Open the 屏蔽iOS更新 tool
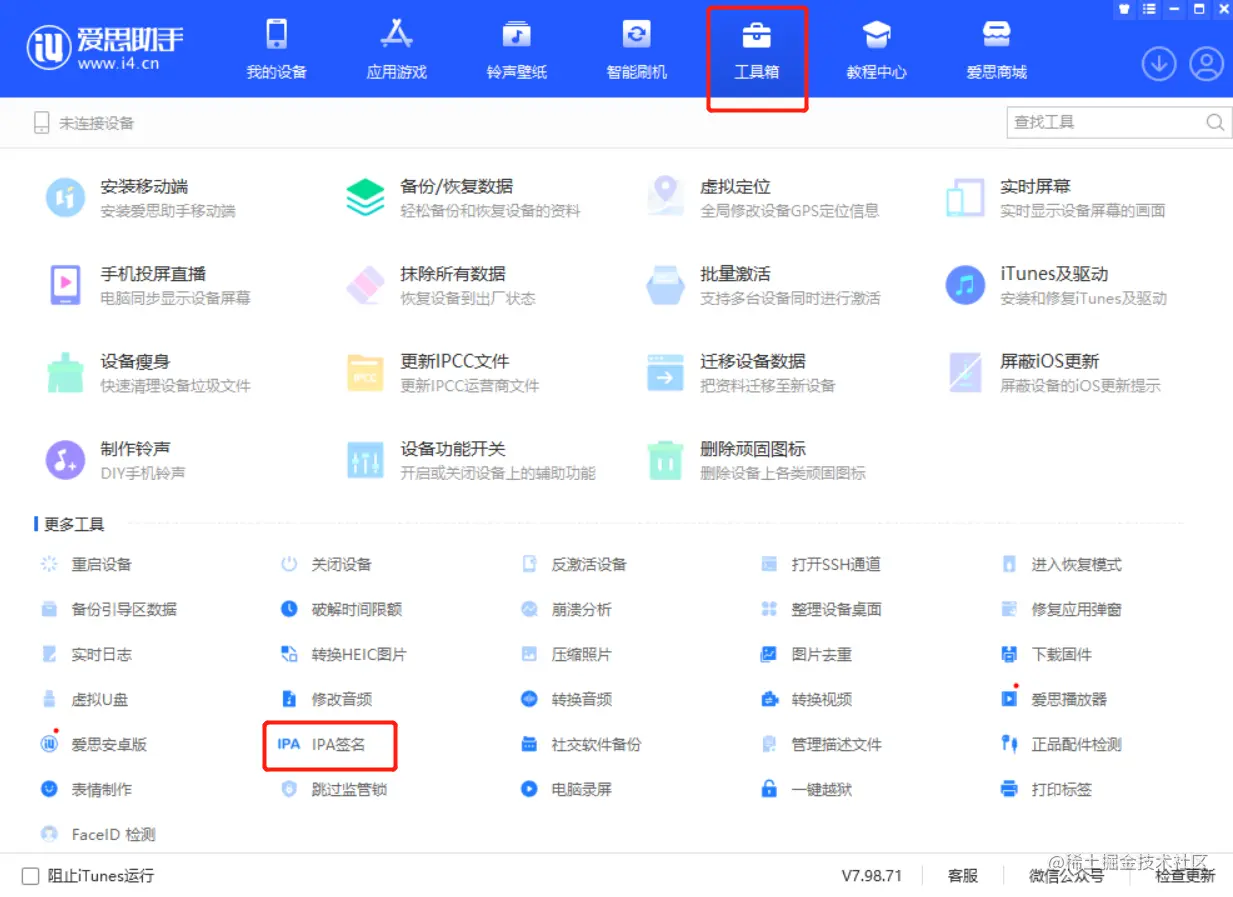 click(x=1053, y=372)
